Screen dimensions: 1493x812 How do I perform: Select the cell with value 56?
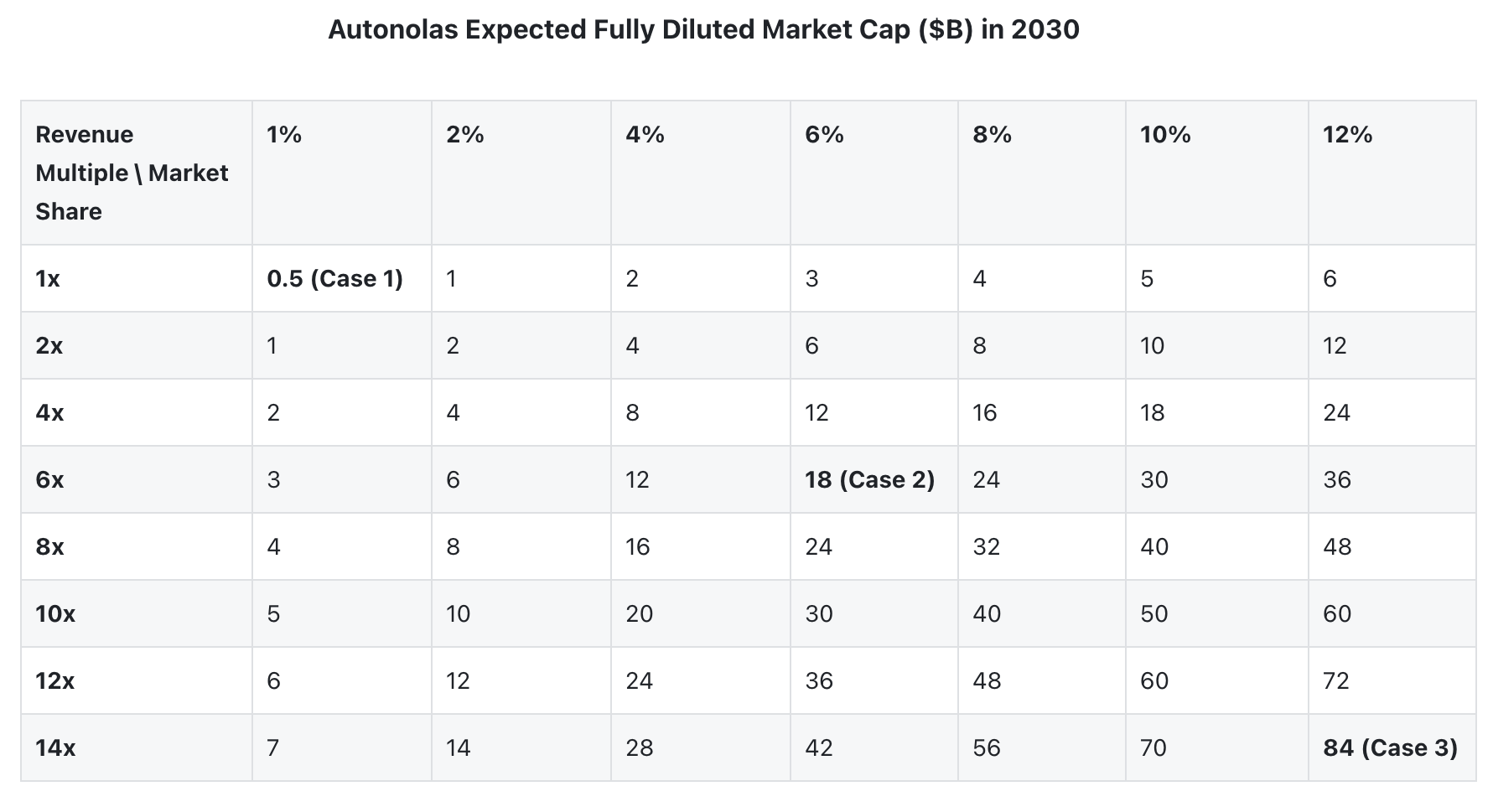(x=987, y=748)
